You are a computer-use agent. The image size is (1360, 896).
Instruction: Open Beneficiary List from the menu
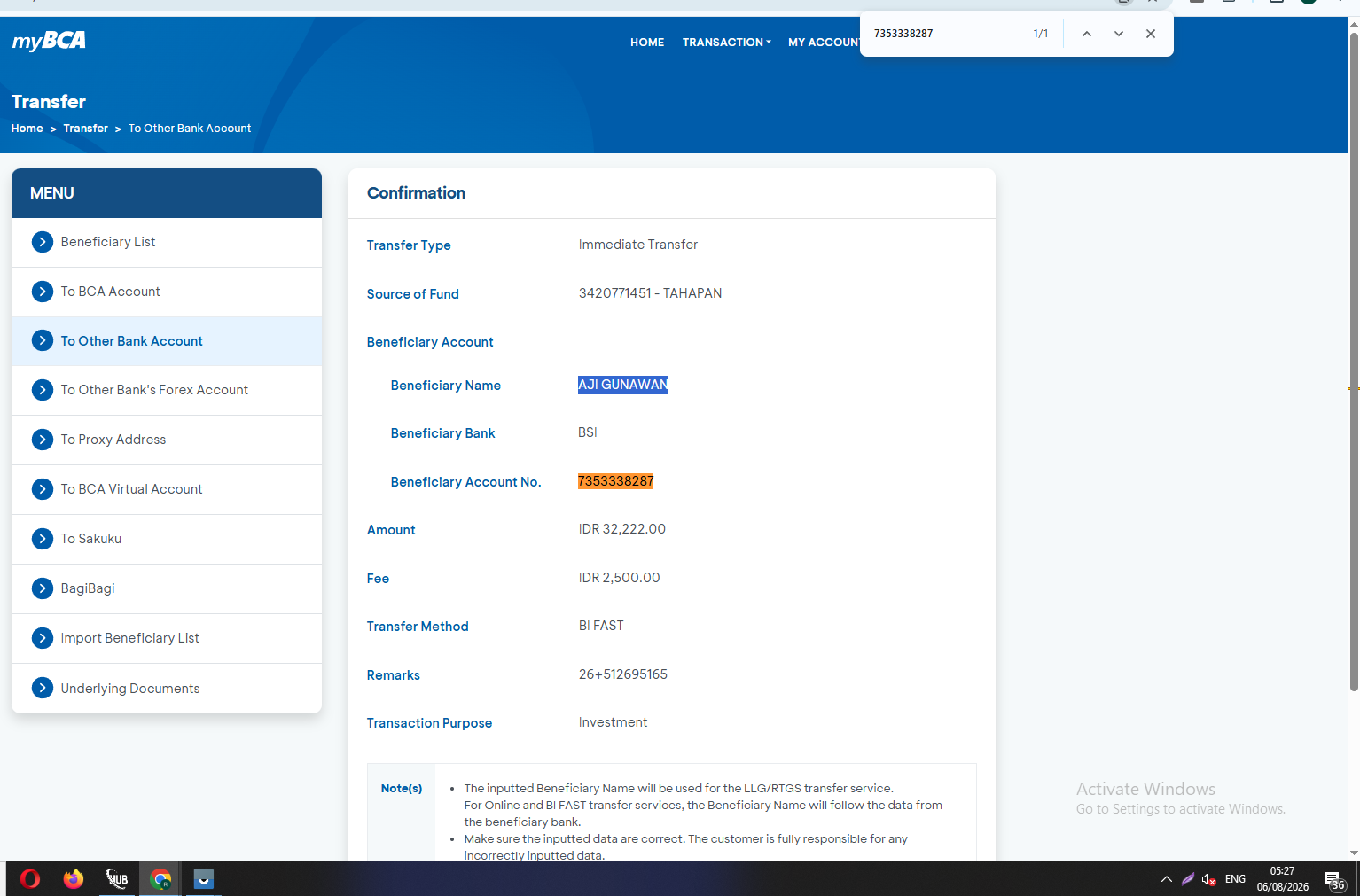tap(167, 242)
